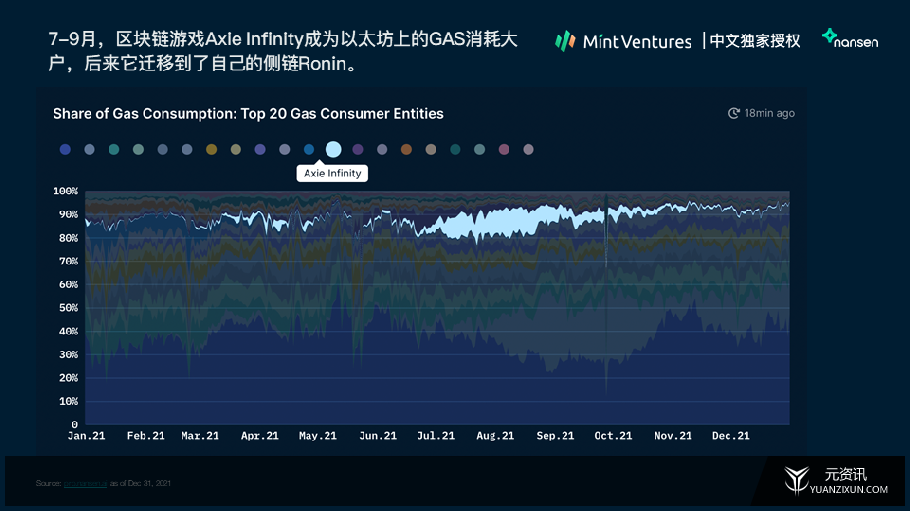Select the fifteenth legend dot, brown-orange
This screenshot has height=511, width=910.
pos(406,150)
